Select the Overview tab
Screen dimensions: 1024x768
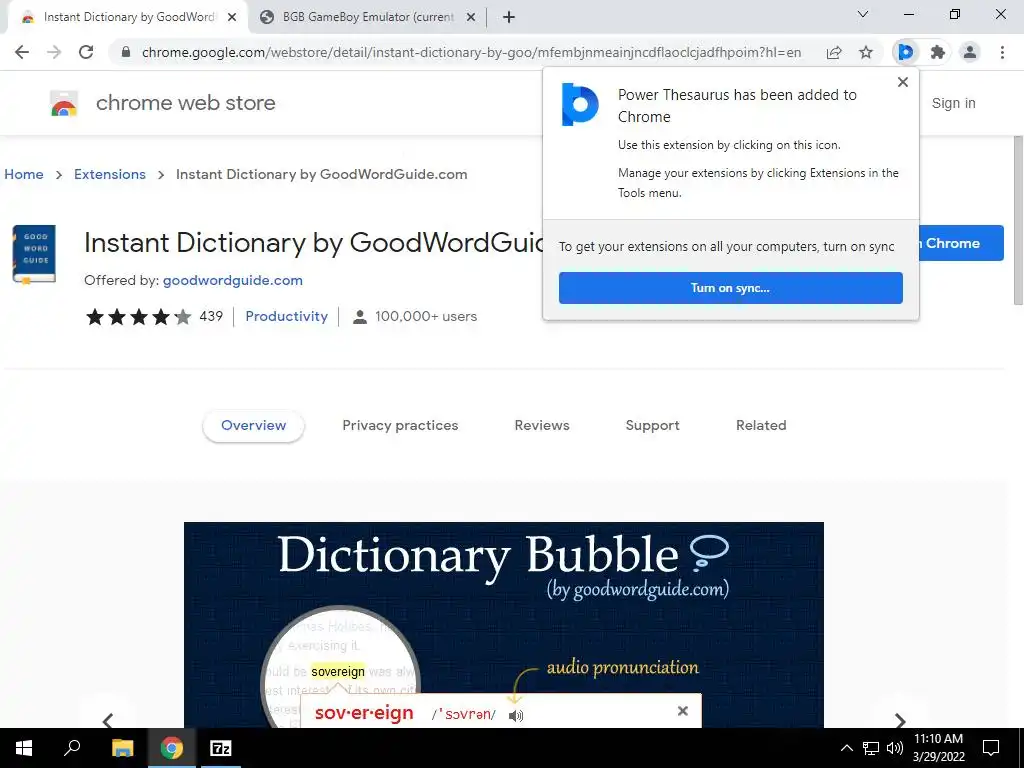pyautogui.click(x=253, y=426)
